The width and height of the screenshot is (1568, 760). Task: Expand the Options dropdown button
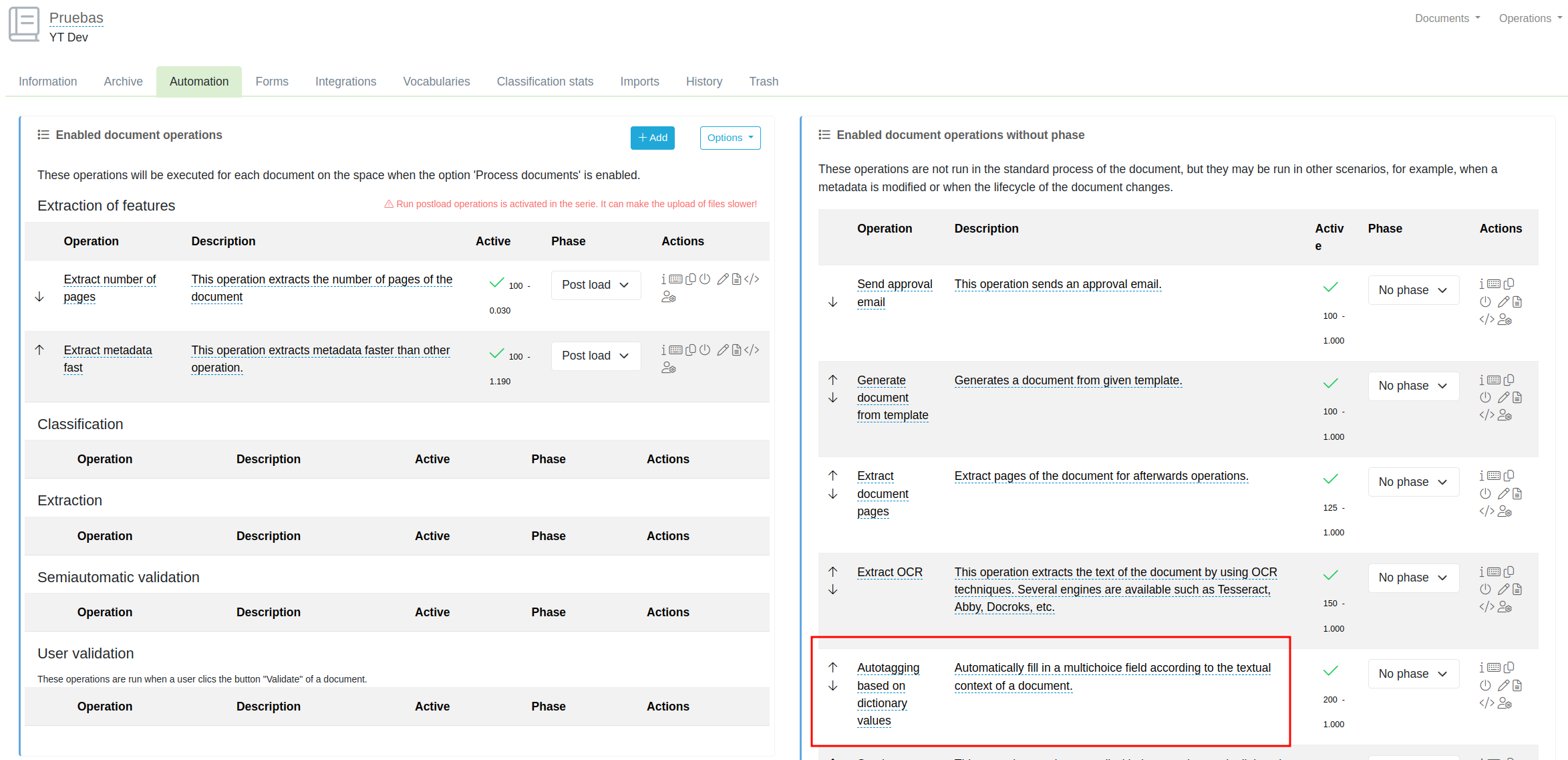pyautogui.click(x=730, y=138)
